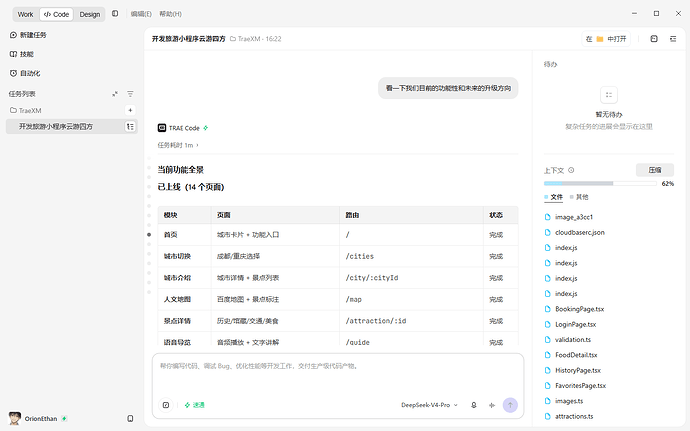Viewport: 690px width, 431px height.
Task: Open the DeepSeek-V4-Pro model dropdown
Action: [x=429, y=405]
